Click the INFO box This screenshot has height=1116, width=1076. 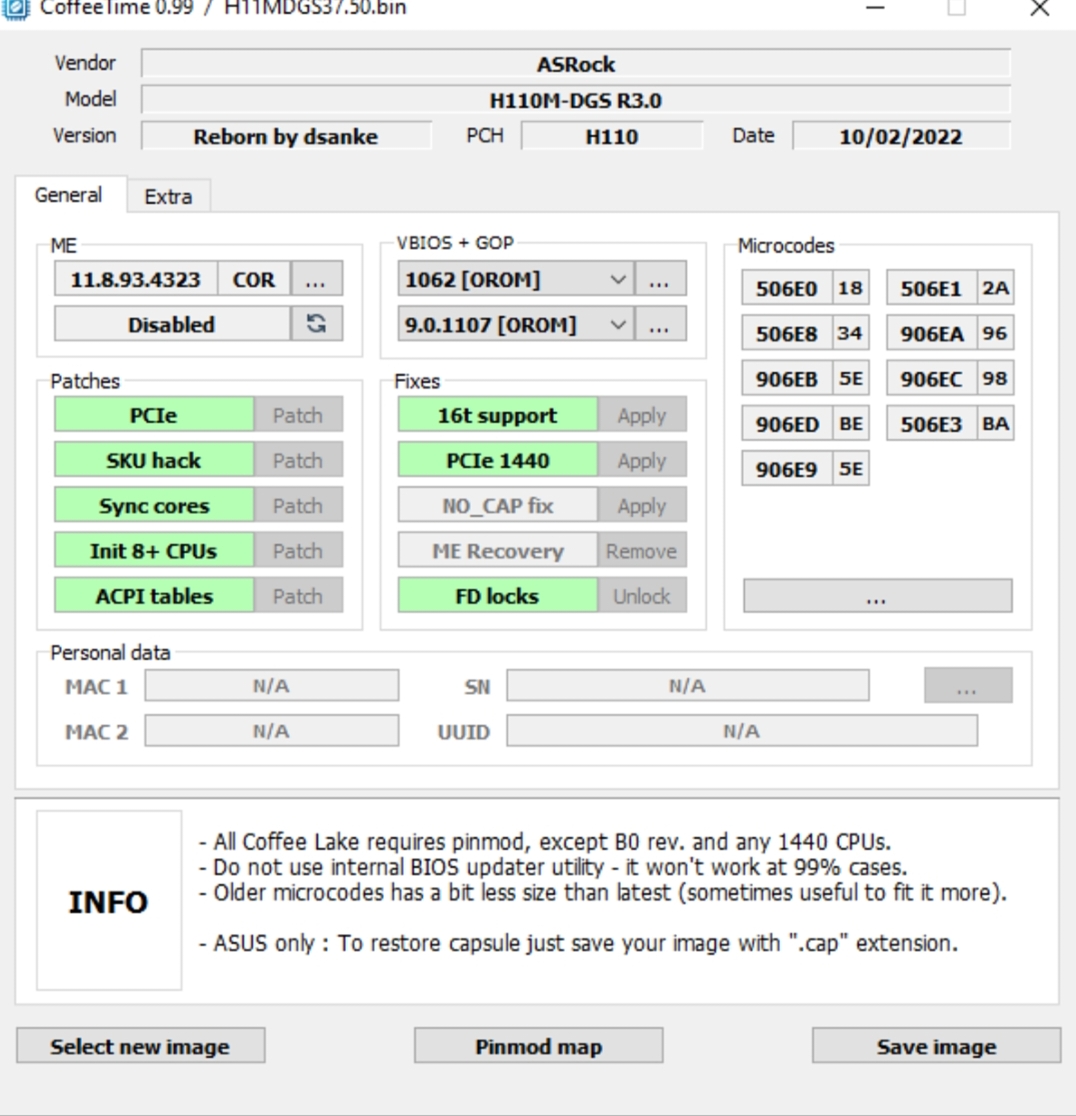click(x=109, y=900)
